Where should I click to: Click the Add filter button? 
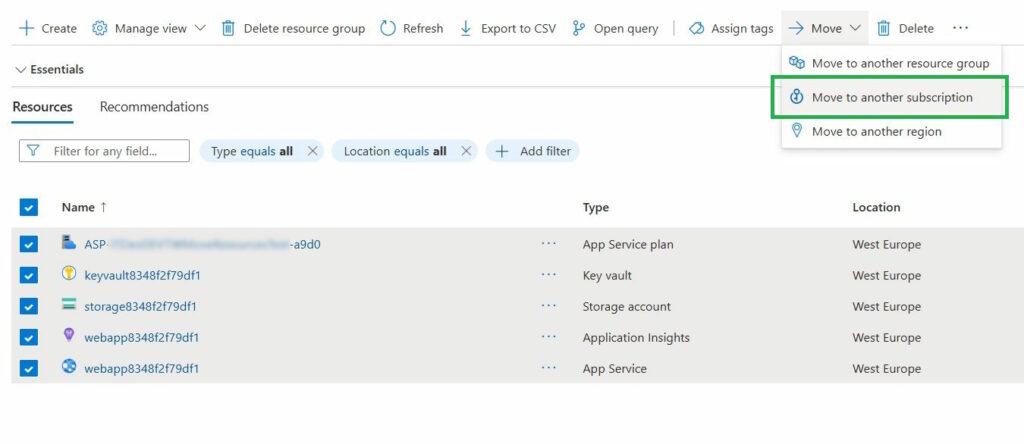click(533, 151)
